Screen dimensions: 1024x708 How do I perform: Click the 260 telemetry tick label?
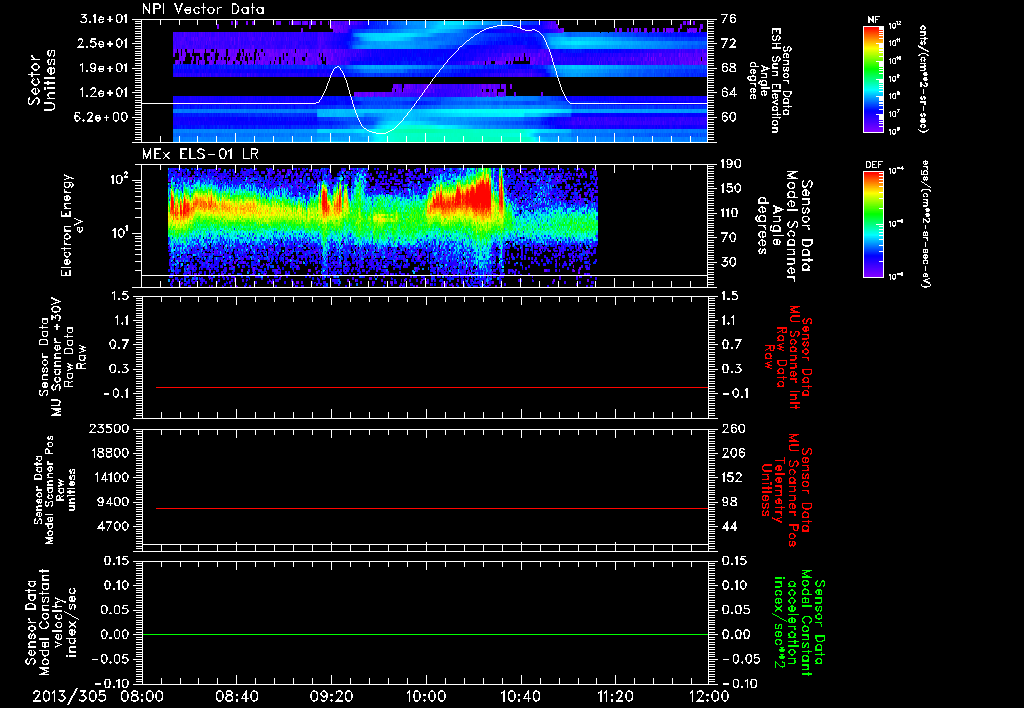[731, 429]
